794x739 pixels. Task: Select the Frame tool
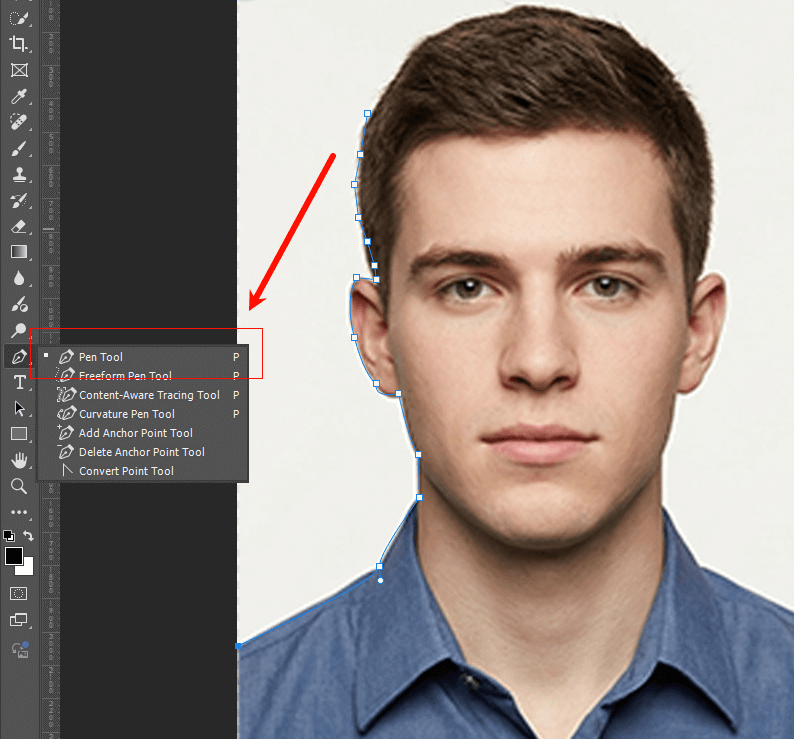pyautogui.click(x=19, y=70)
